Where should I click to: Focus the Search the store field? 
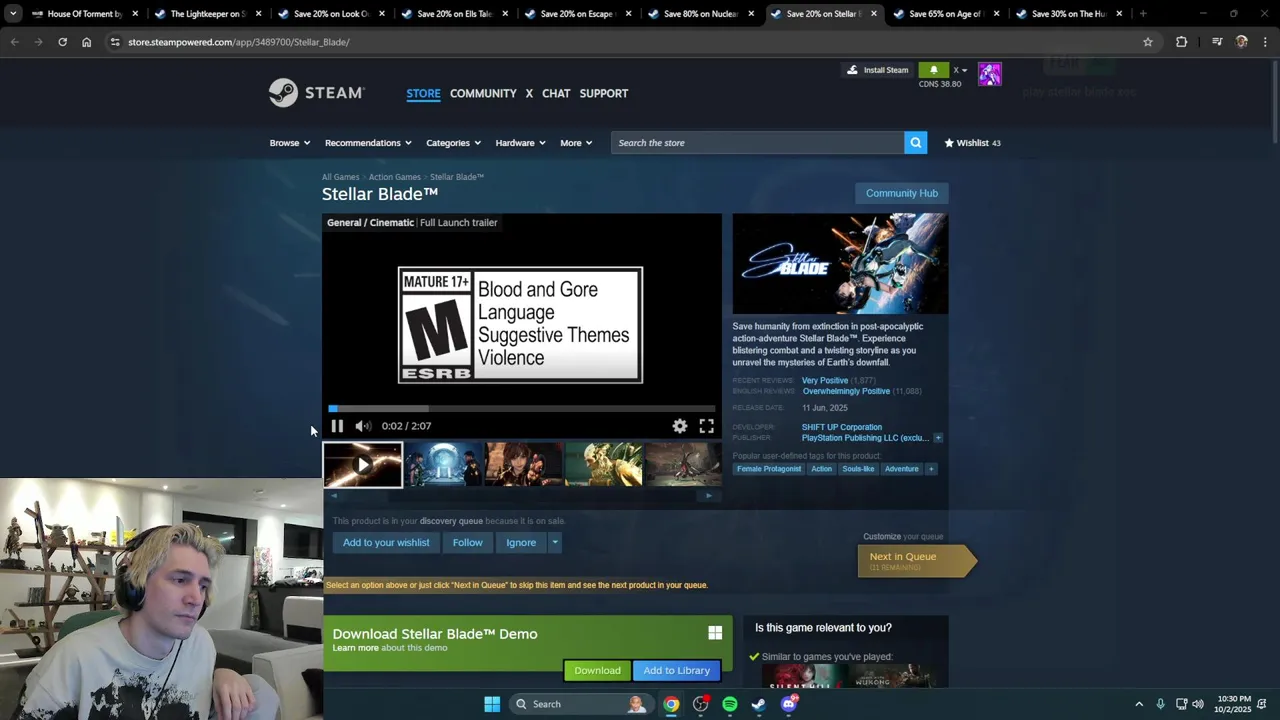pos(758,143)
